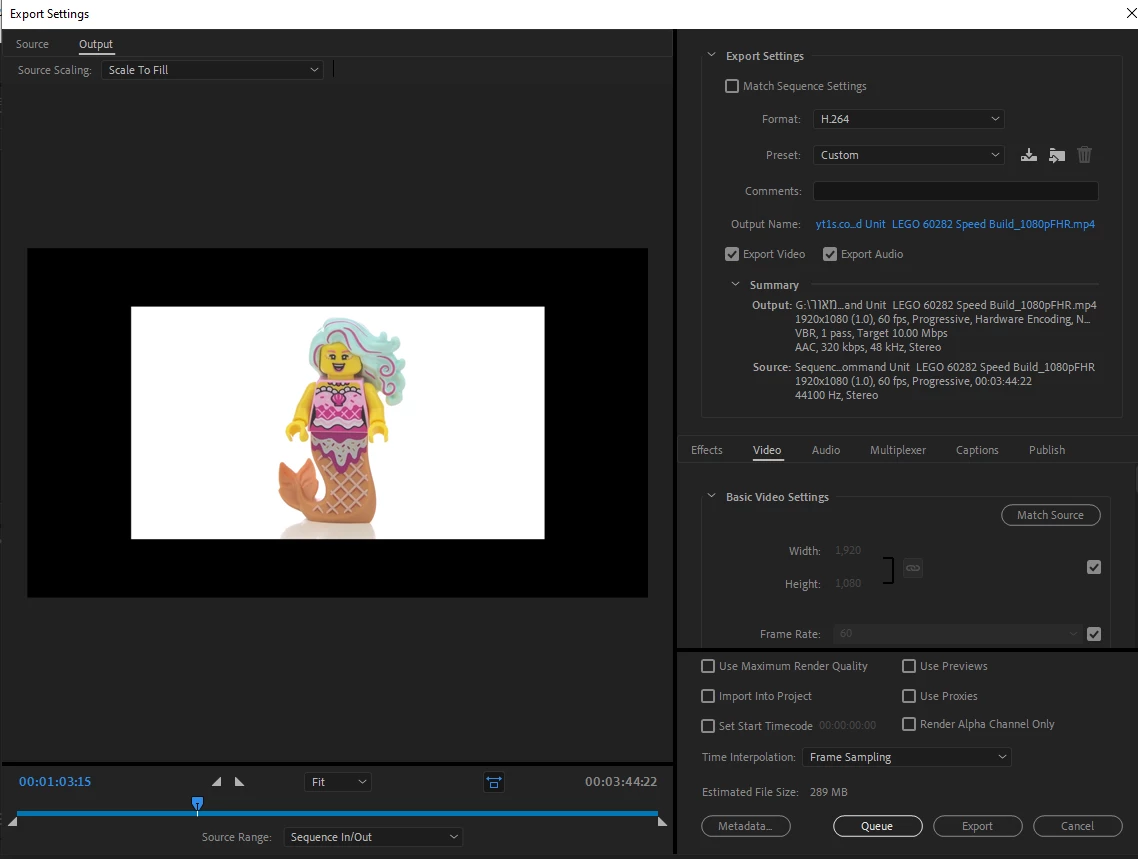Enable Set Start Timecode checkbox
This screenshot has height=859, width=1138.
coord(708,726)
